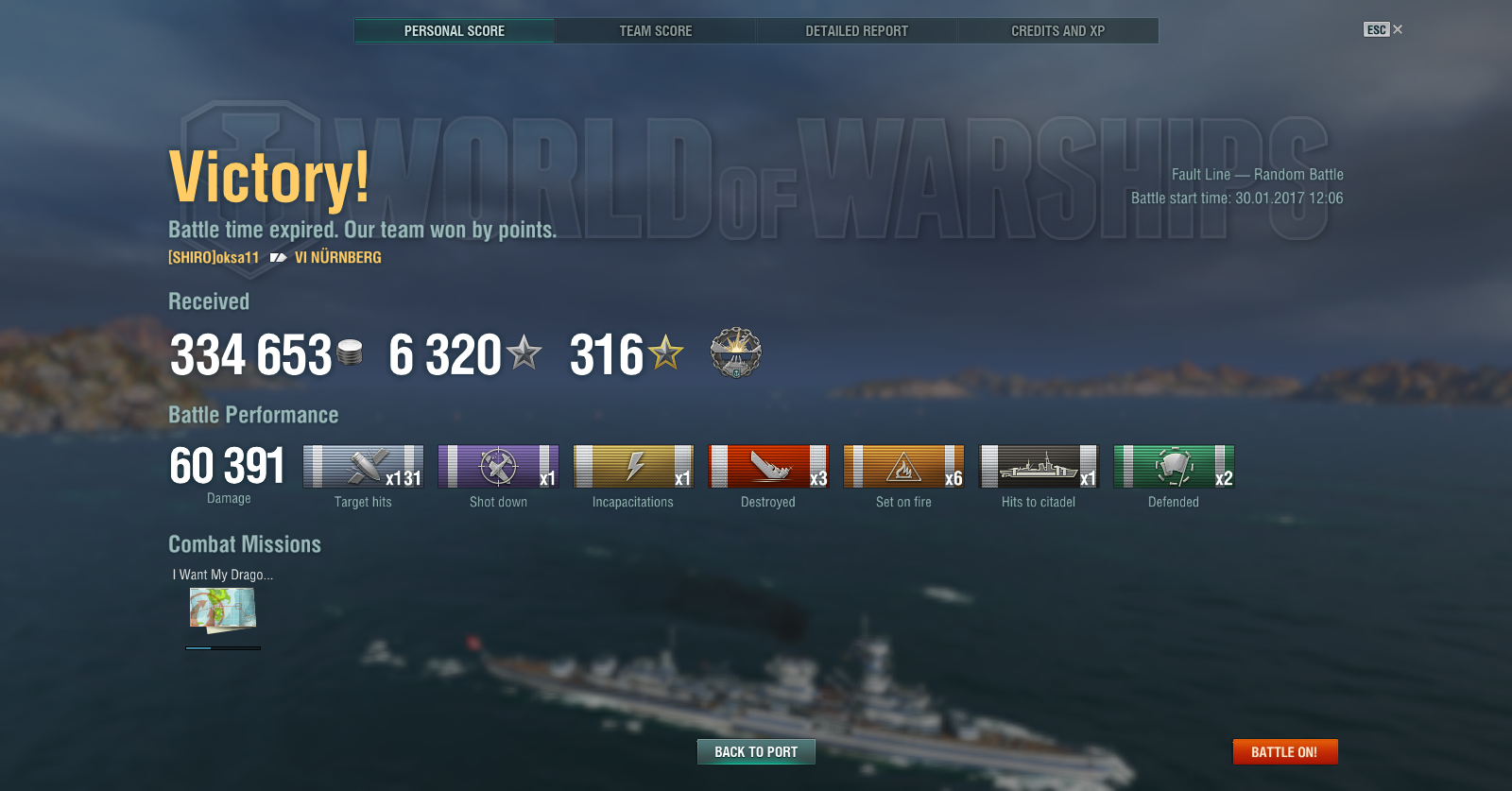
Task: Click the Battle On! button
Action: tap(1285, 752)
